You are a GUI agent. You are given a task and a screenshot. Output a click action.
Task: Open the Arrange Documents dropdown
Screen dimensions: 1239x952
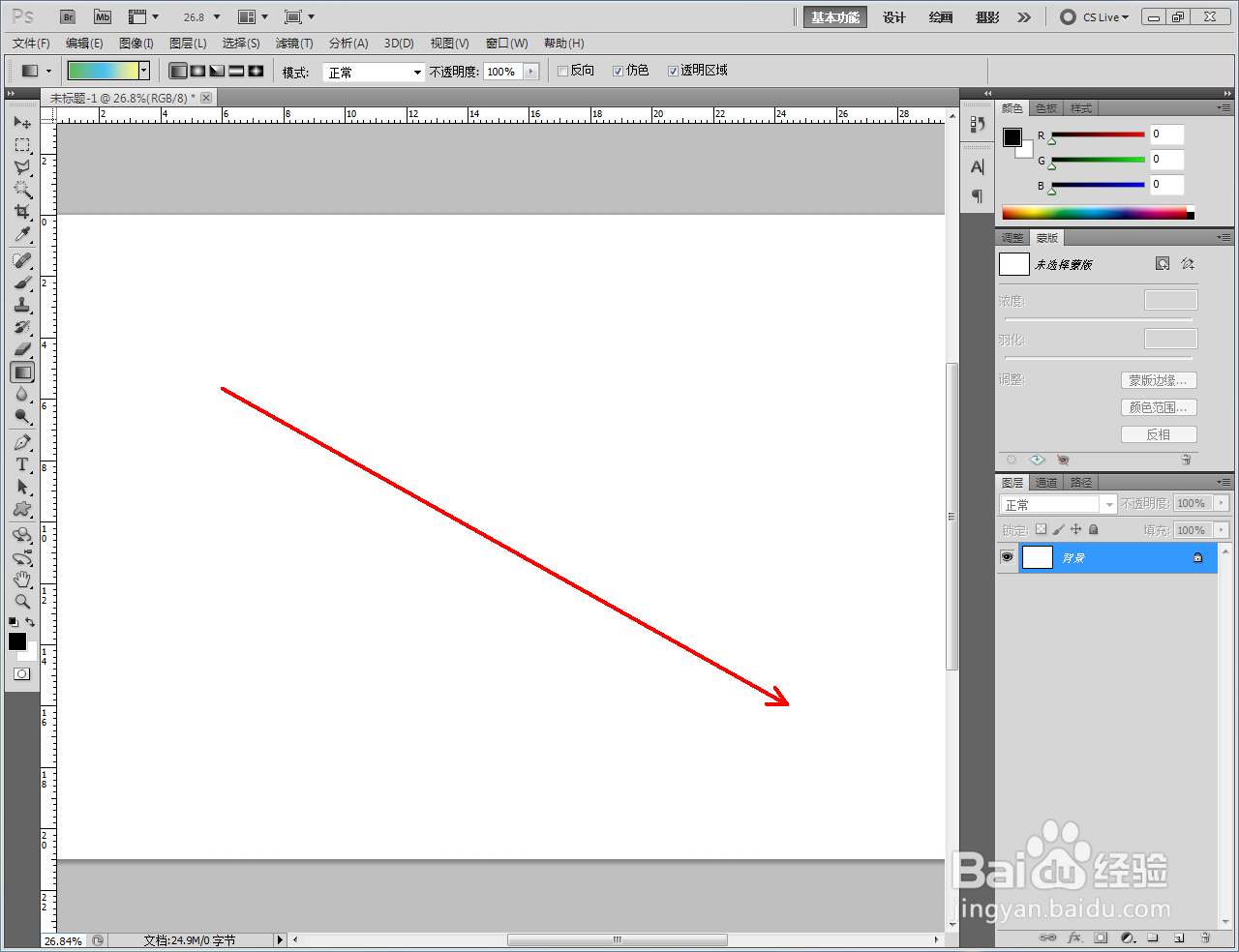pyautogui.click(x=254, y=16)
